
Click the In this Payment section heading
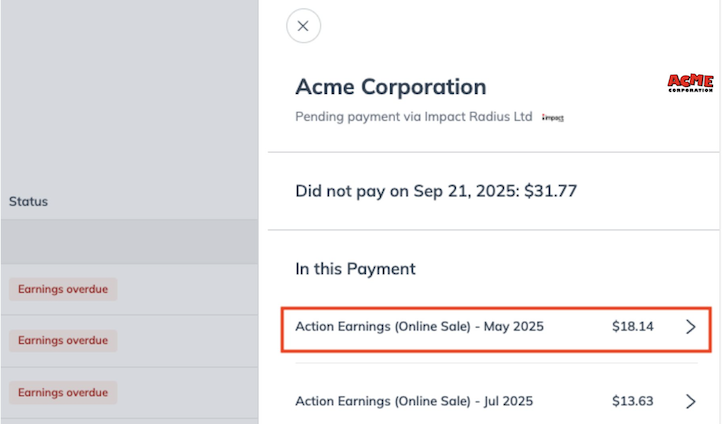[x=355, y=269]
